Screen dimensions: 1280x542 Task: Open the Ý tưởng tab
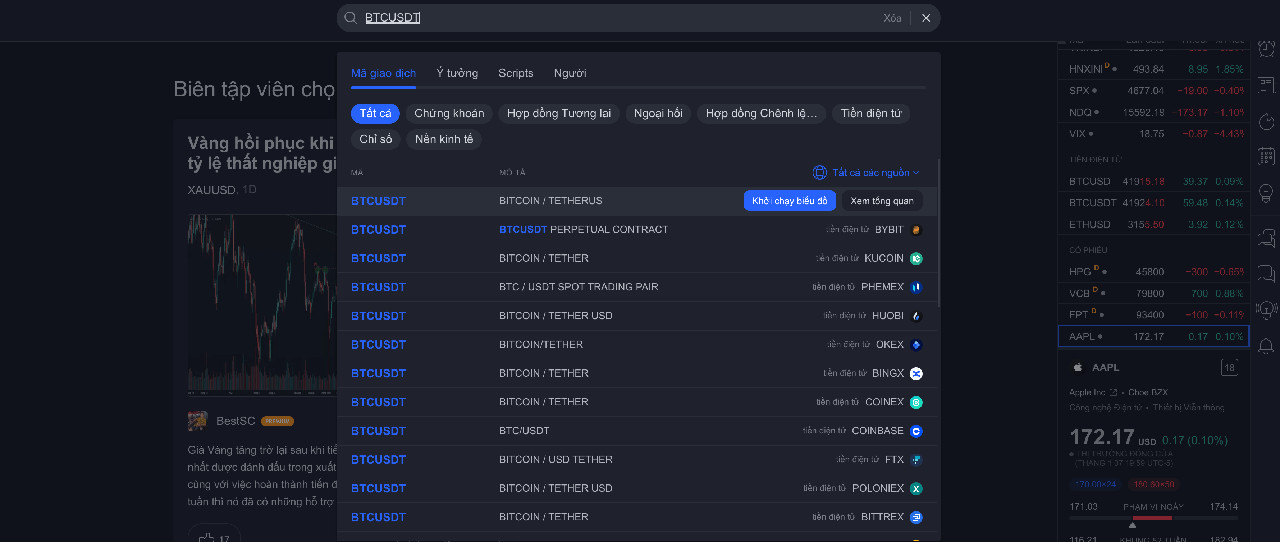tap(457, 73)
